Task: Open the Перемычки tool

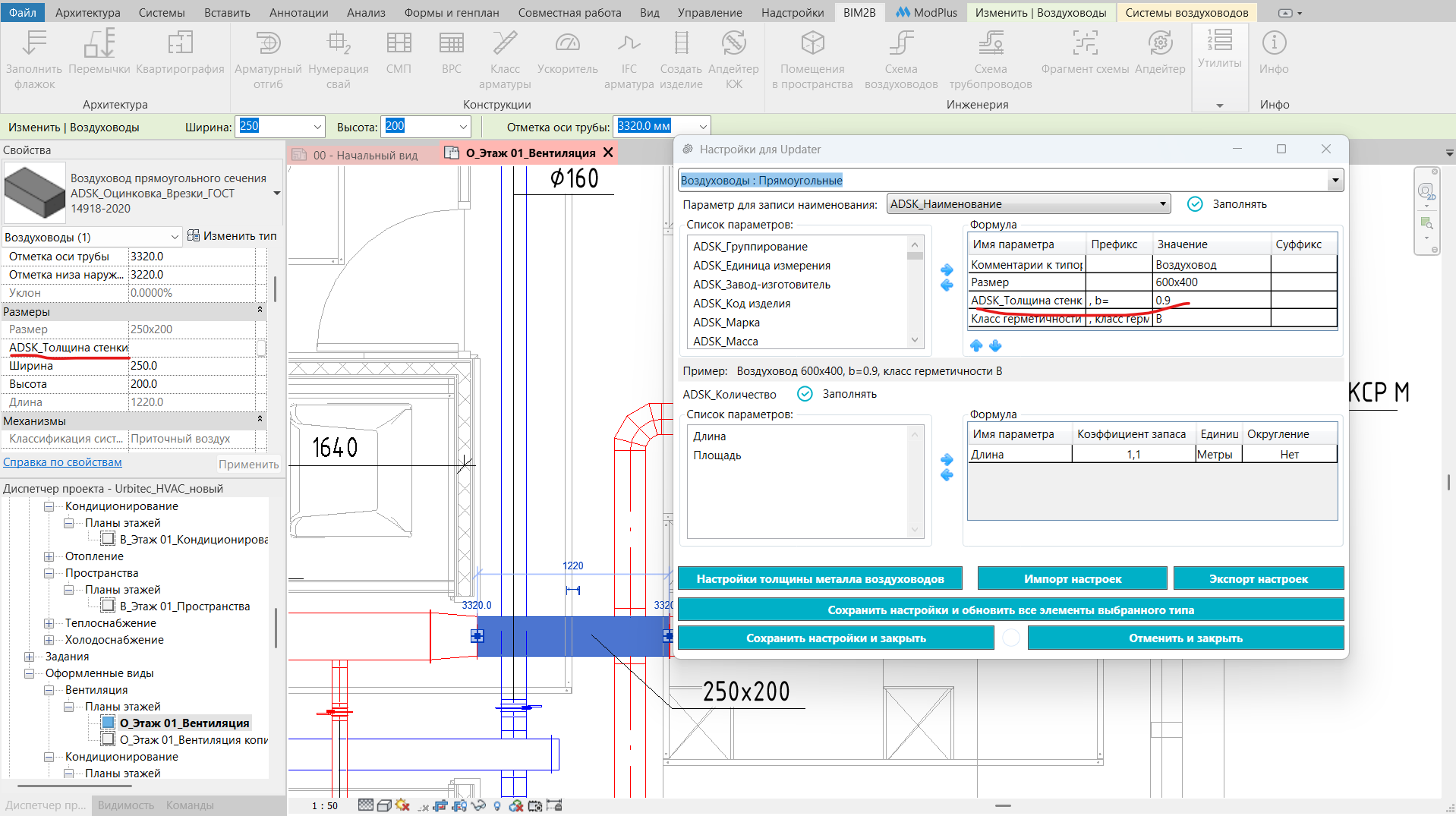Action: [x=99, y=53]
